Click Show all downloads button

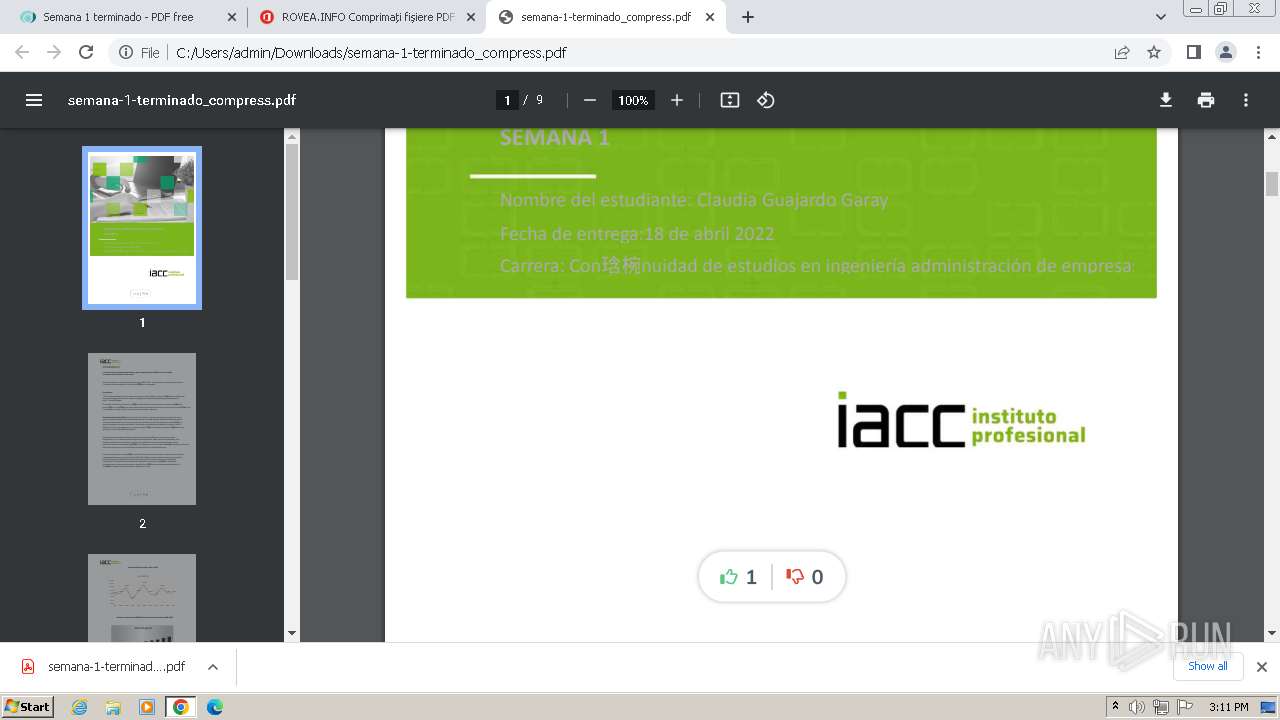[x=1208, y=666]
